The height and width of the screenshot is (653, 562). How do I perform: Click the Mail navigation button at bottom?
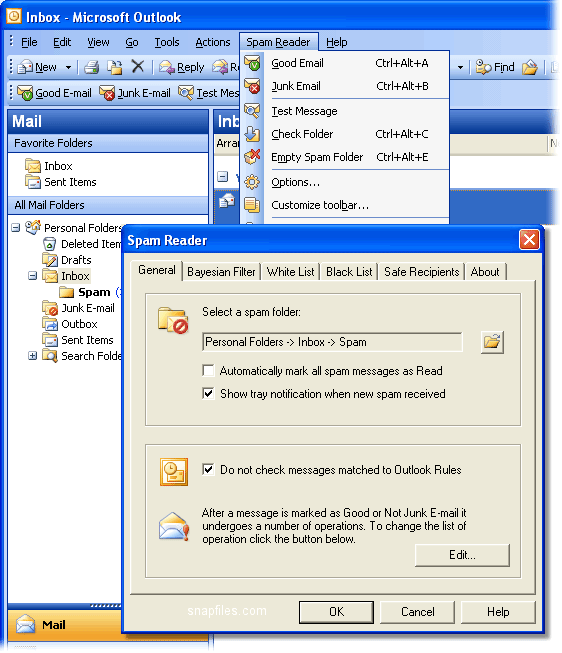click(x=65, y=625)
